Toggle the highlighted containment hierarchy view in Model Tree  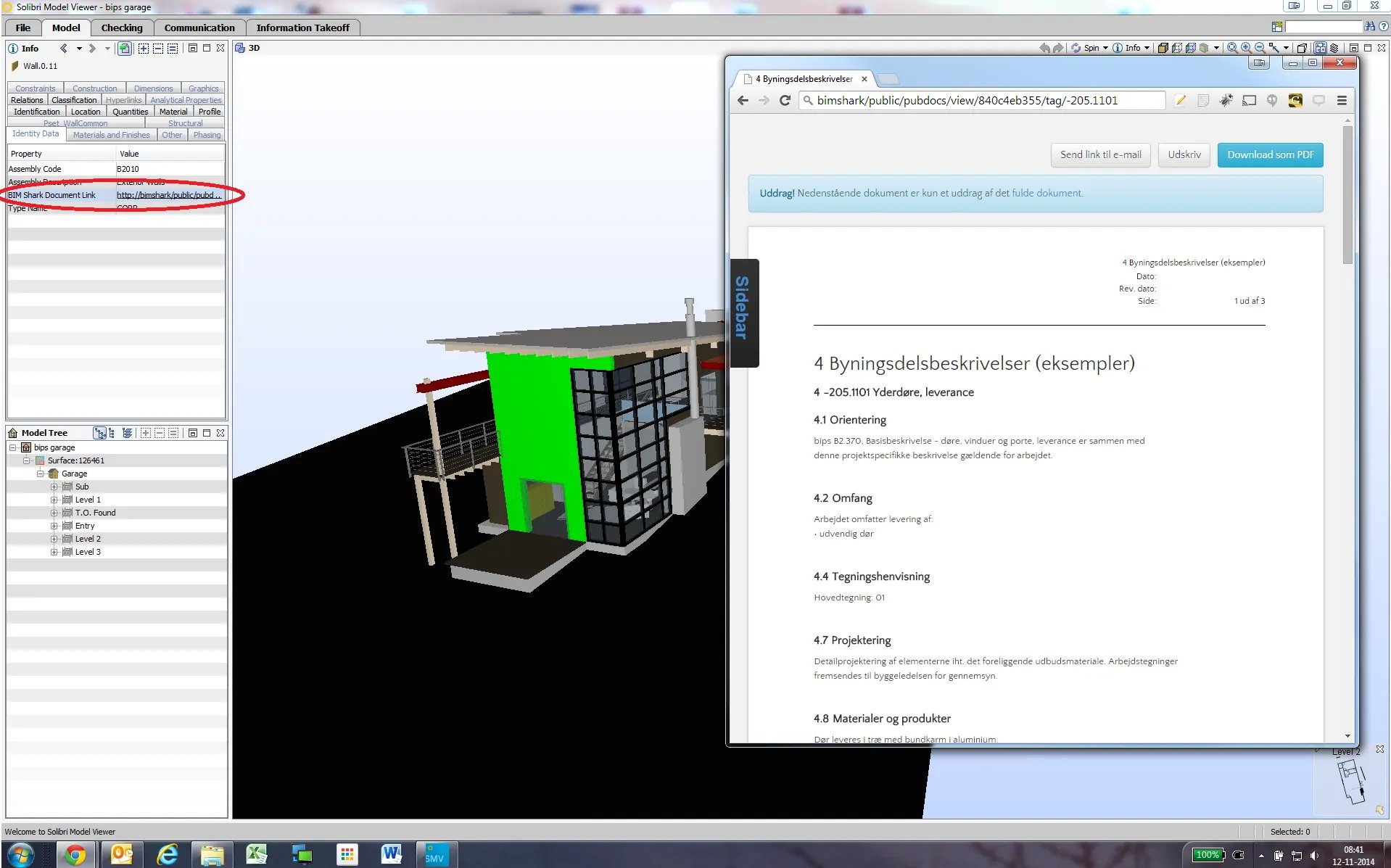tap(99, 433)
